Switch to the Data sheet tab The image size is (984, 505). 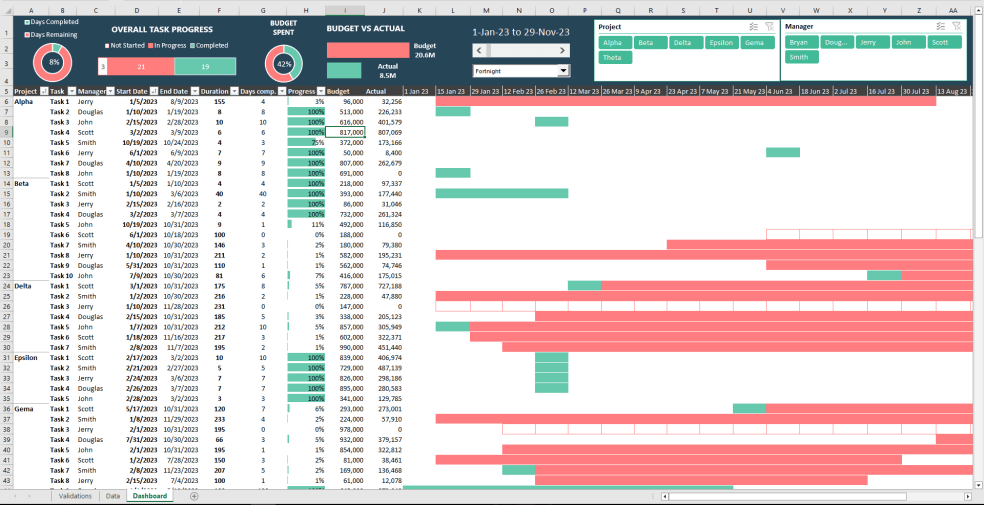[x=113, y=496]
